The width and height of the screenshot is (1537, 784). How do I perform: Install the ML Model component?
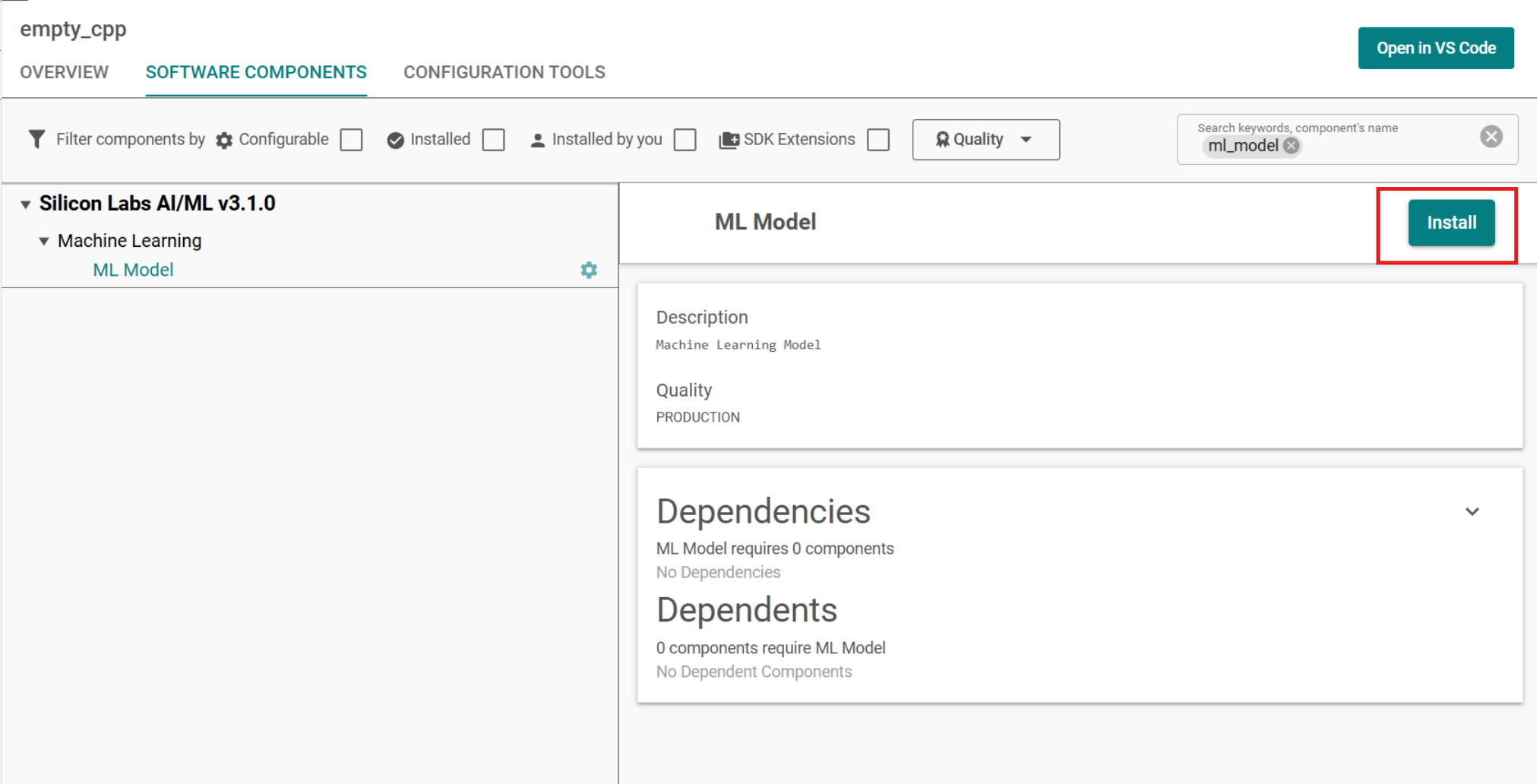1451,223
